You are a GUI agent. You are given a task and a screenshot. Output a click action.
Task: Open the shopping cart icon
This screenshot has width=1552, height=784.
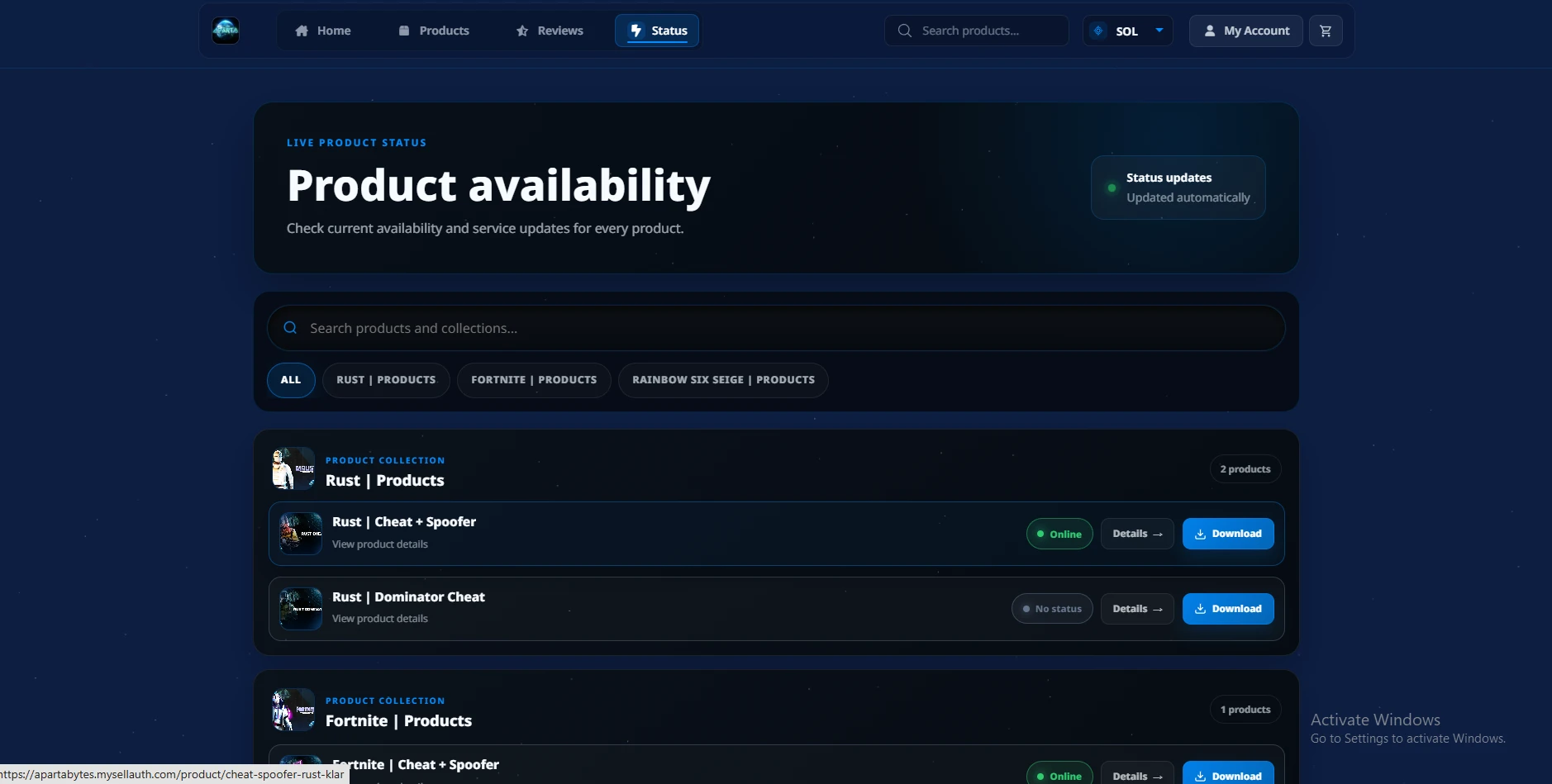1326,31
